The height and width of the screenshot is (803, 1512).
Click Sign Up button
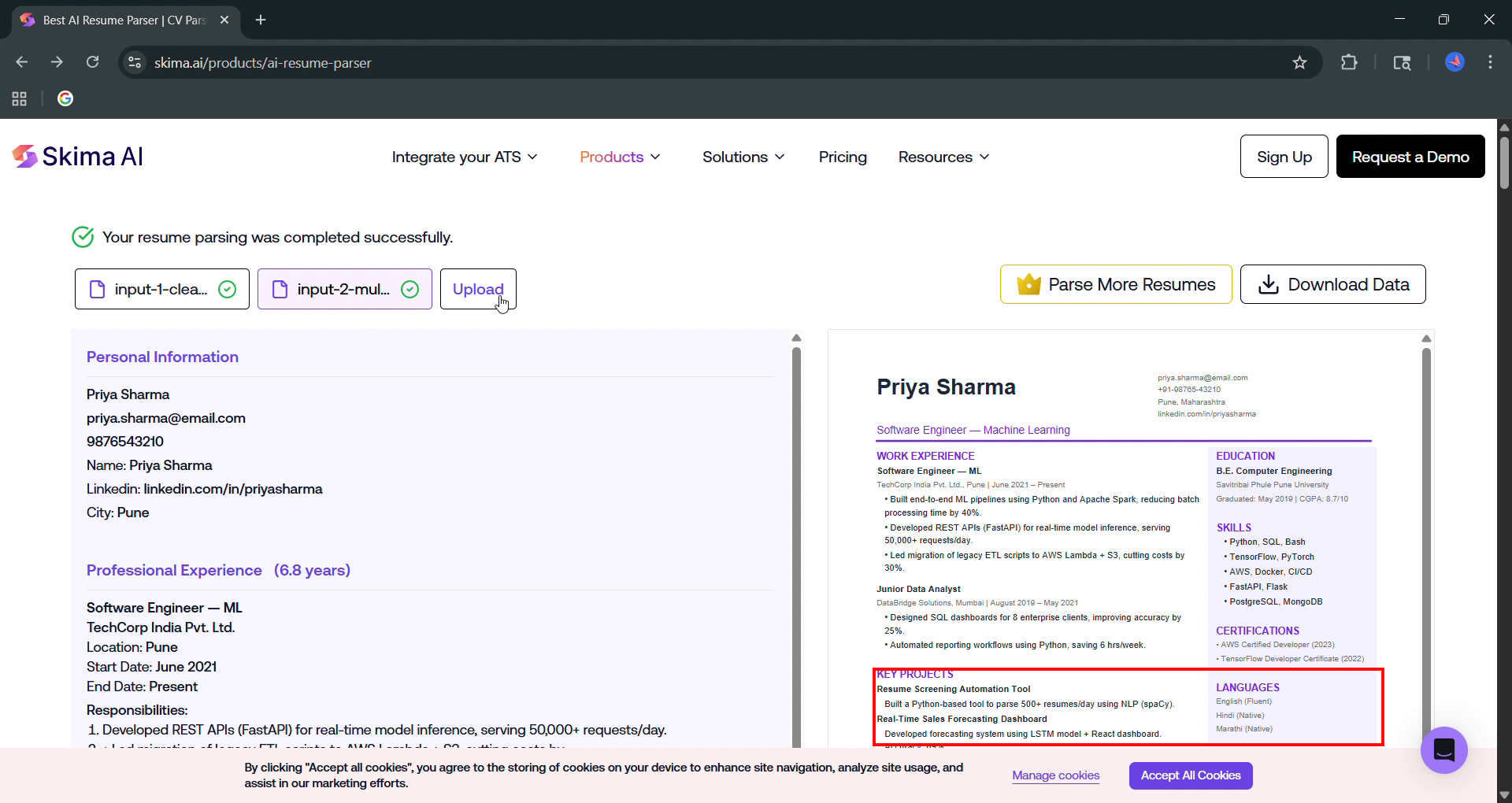click(1284, 157)
